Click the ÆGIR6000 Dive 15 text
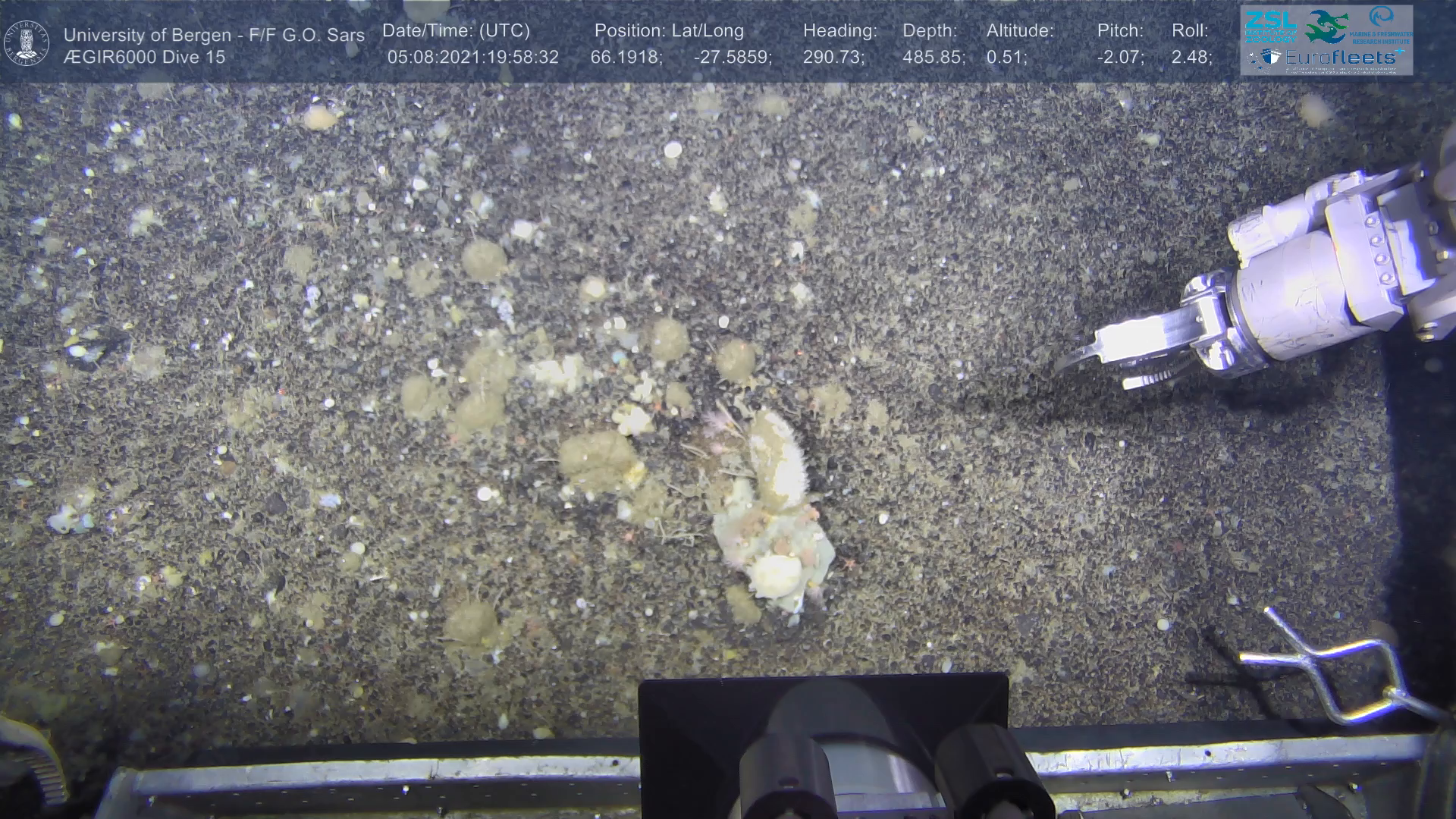 click(144, 58)
